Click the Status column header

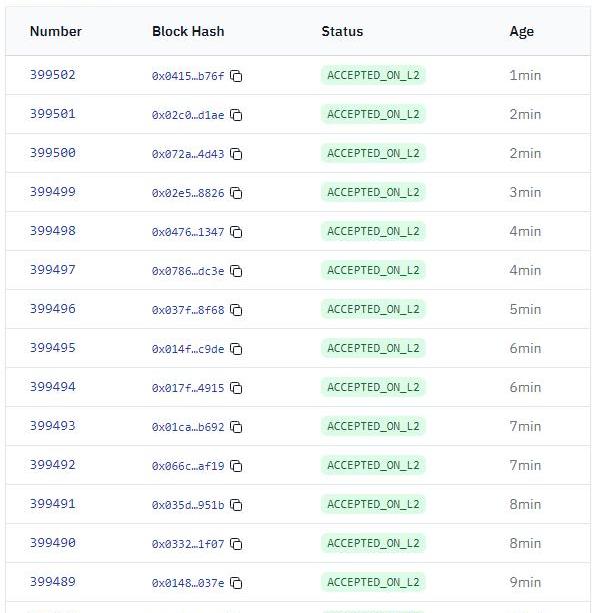tap(342, 31)
